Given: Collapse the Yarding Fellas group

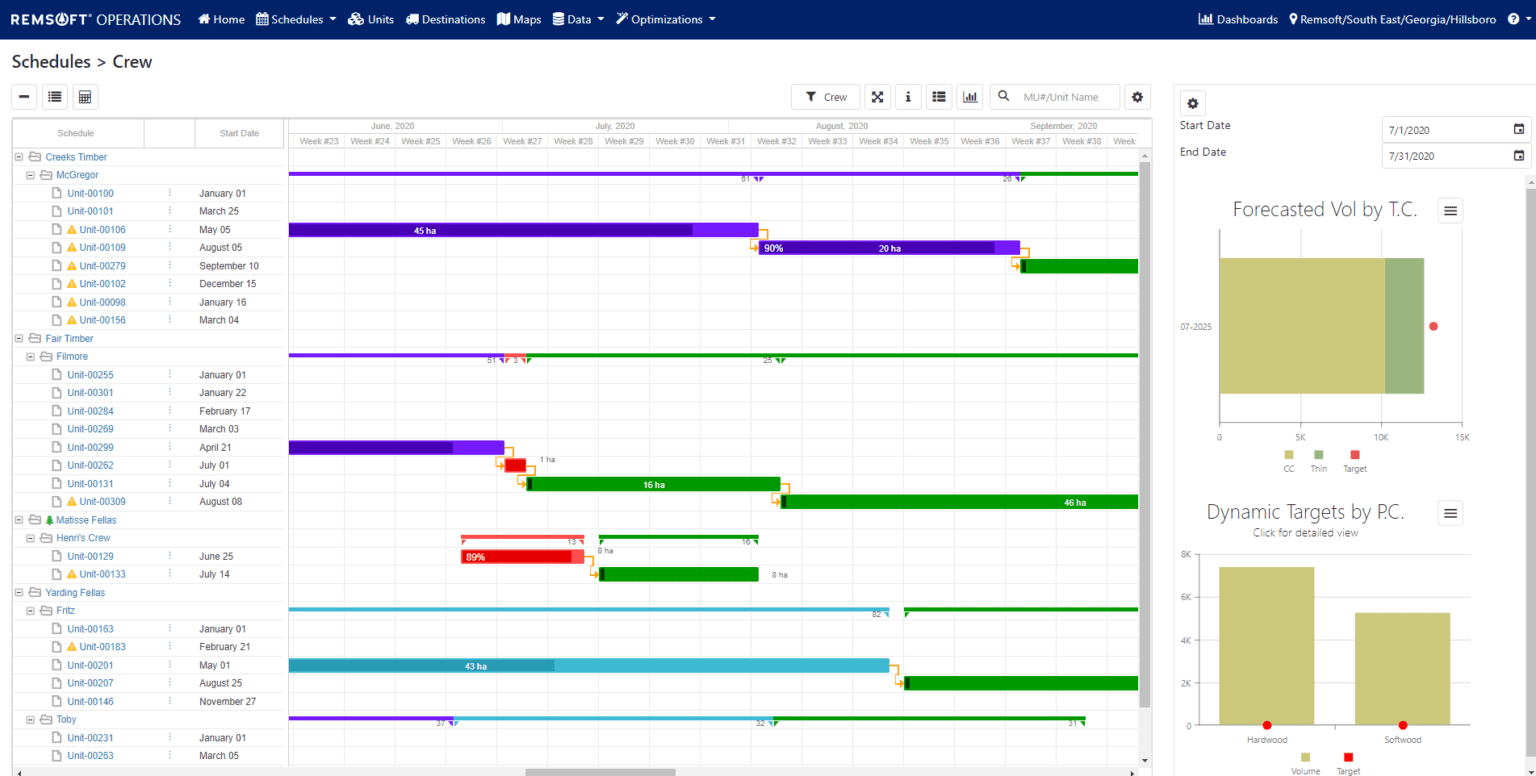Looking at the screenshot, I should 17,592.
